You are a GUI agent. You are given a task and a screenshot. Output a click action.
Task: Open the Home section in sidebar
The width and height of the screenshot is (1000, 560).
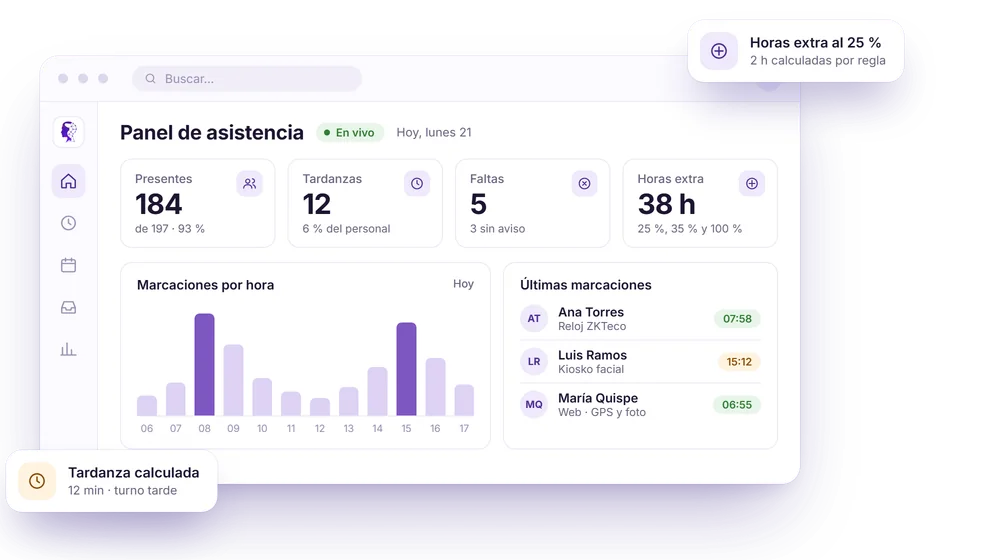(x=68, y=181)
